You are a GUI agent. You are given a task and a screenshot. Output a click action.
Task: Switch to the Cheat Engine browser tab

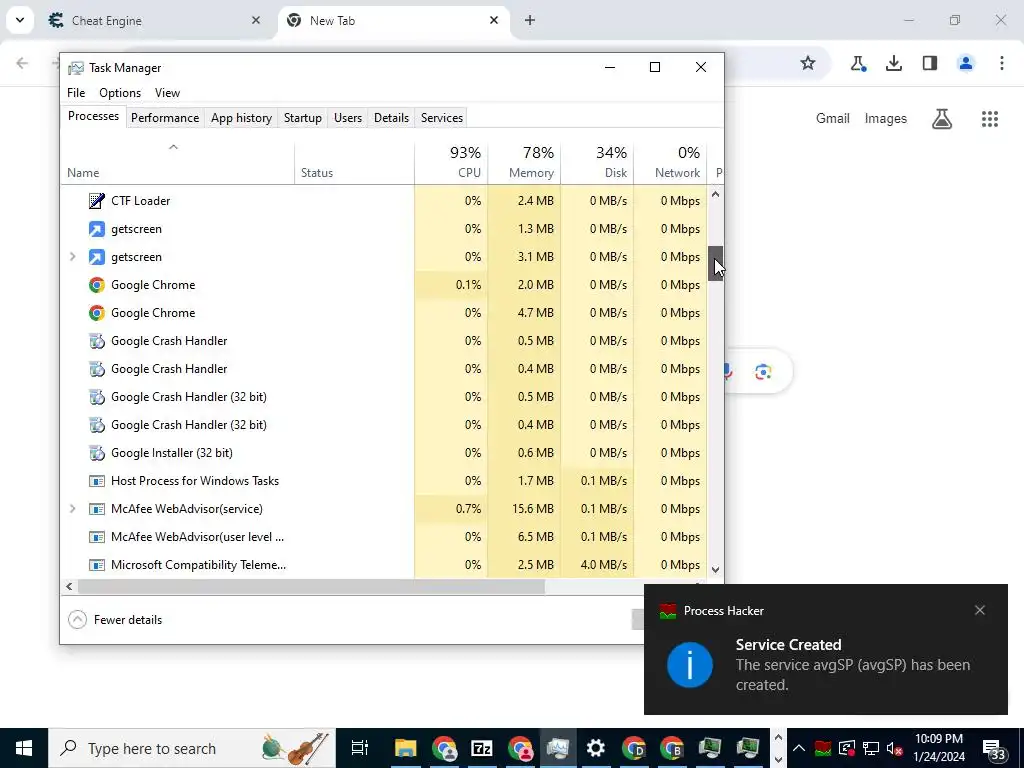pyautogui.click(x=154, y=21)
